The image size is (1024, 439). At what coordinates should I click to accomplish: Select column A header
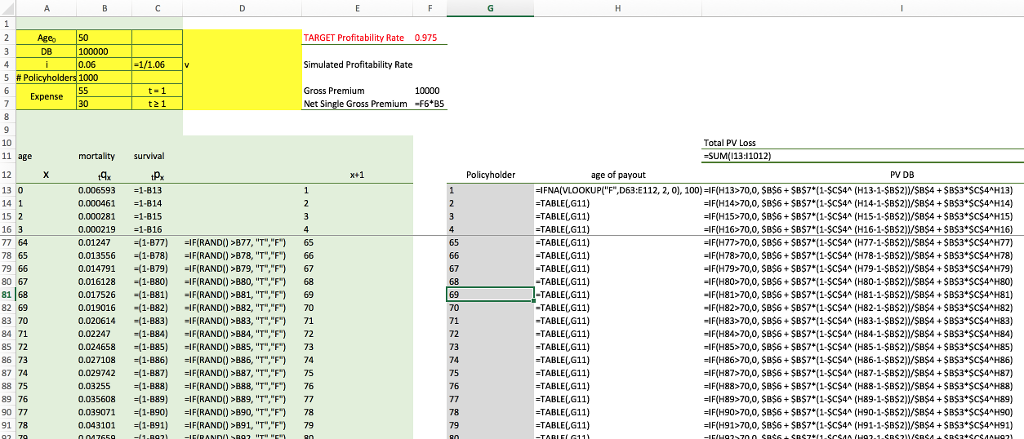[46, 8]
